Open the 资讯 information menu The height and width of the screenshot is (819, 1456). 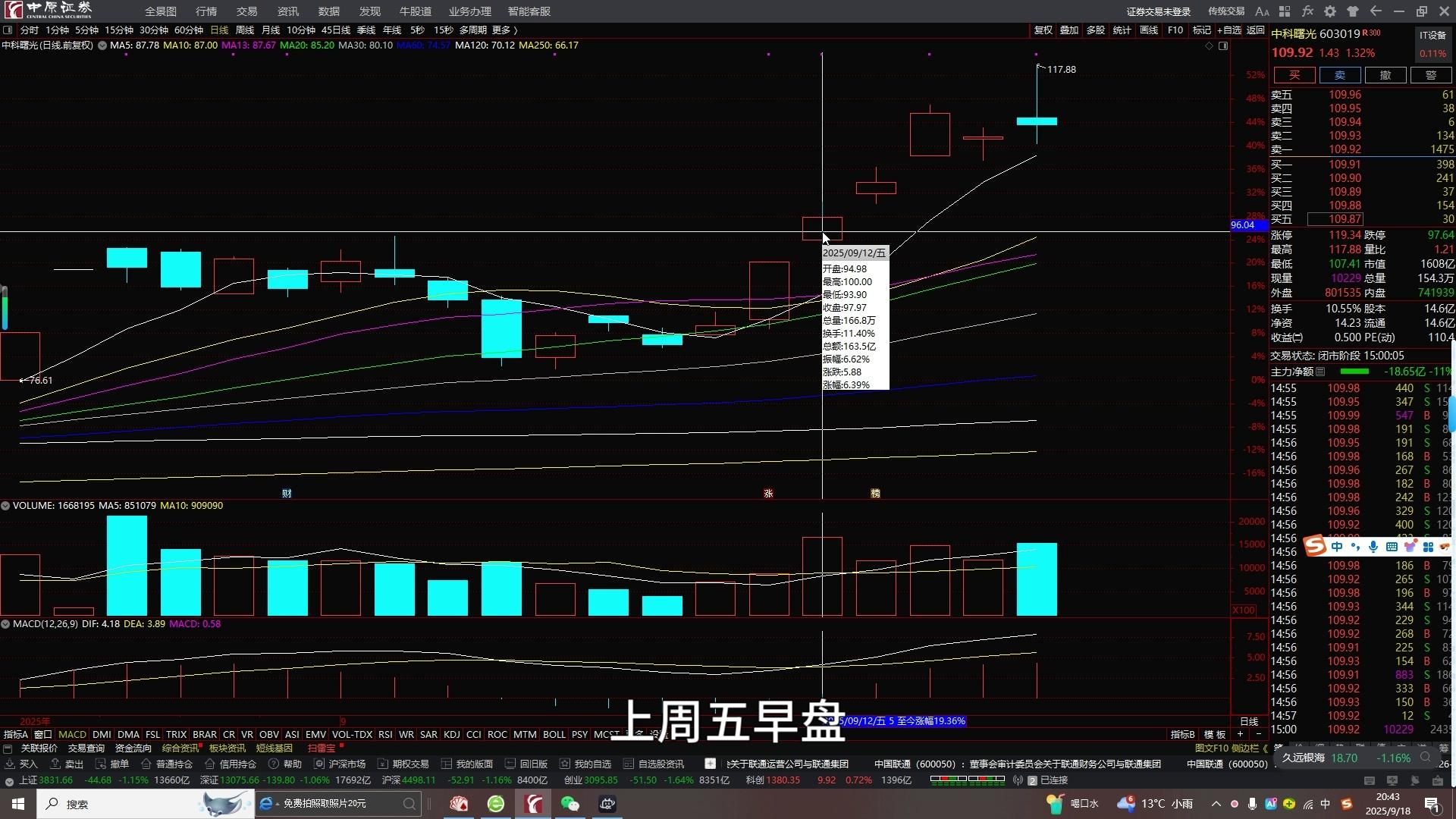[x=287, y=11]
